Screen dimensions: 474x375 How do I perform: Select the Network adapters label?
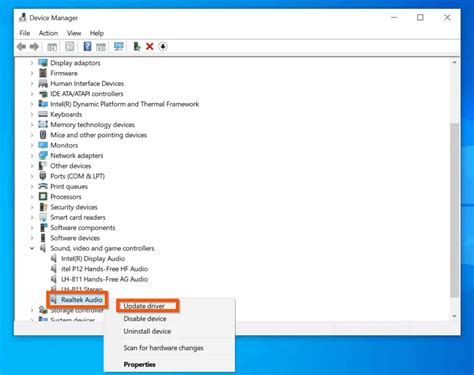point(77,155)
